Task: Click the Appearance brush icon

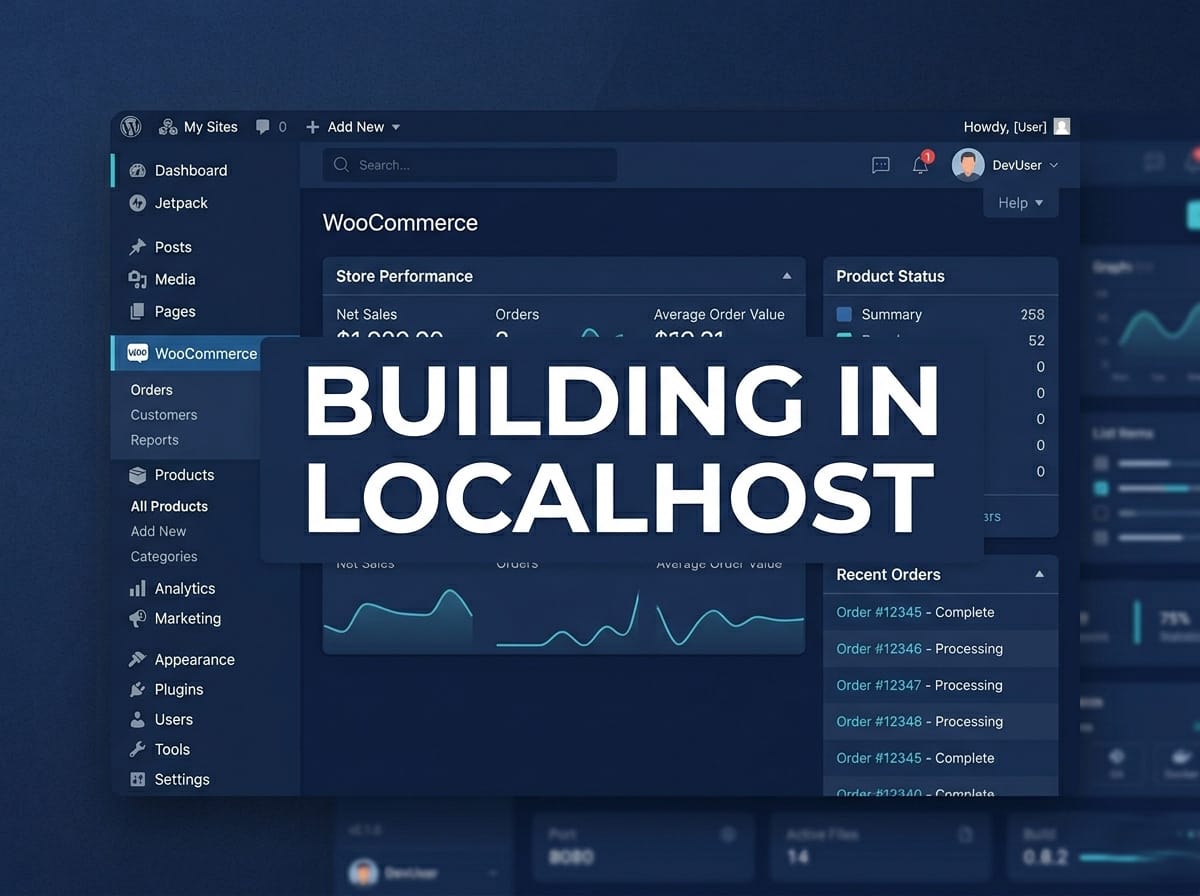Action: 138,660
